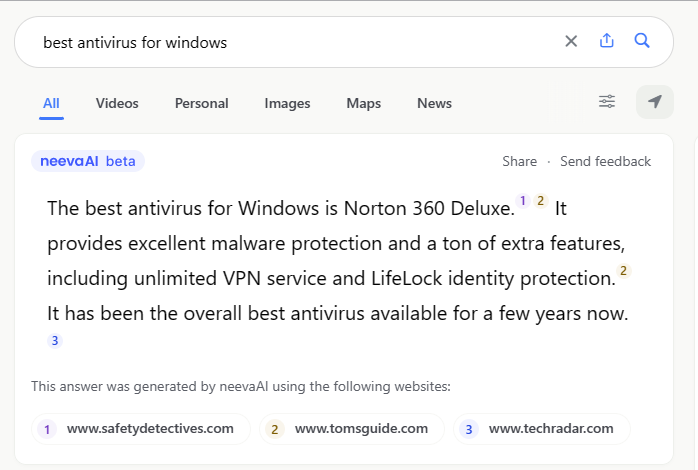Click citation 2 after Norton 360 Deluxe
The width and height of the screenshot is (698, 470).
tap(540, 201)
